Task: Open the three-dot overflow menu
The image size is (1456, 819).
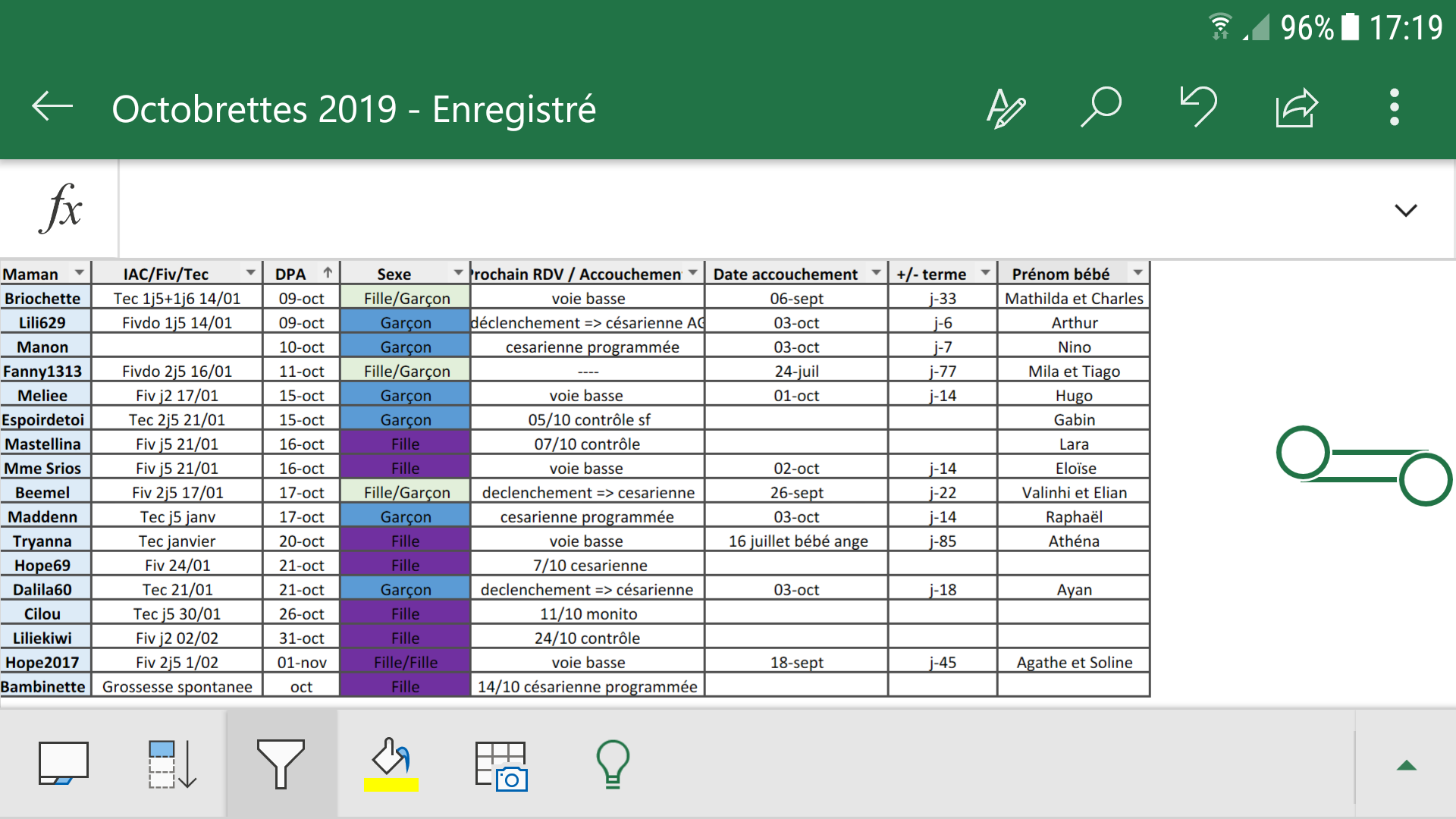Action: (x=1394, y=107)
